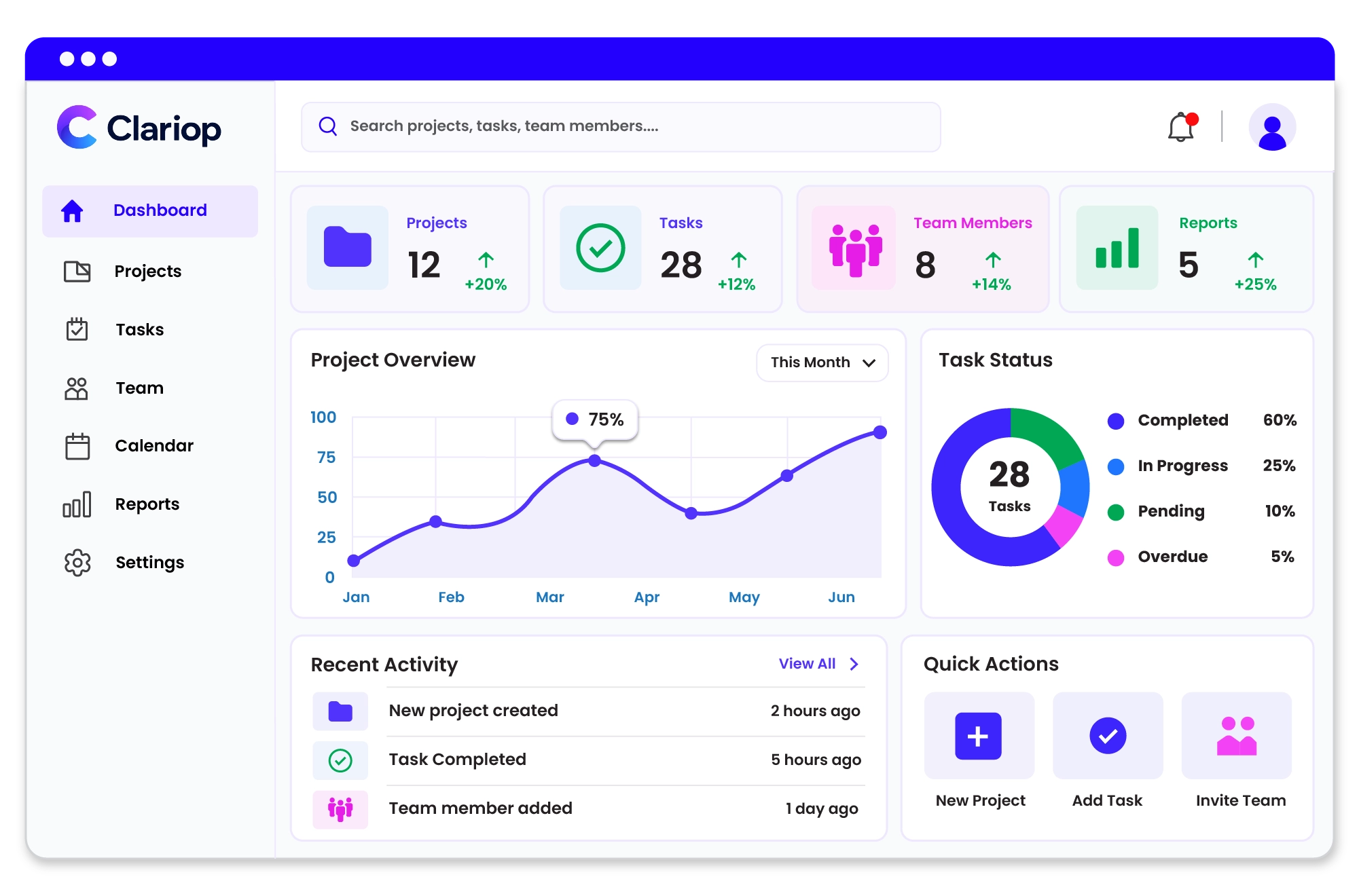Click the Invite Team label
The width and height of the screenshot is (1359, 896).
click(1241, 800)
